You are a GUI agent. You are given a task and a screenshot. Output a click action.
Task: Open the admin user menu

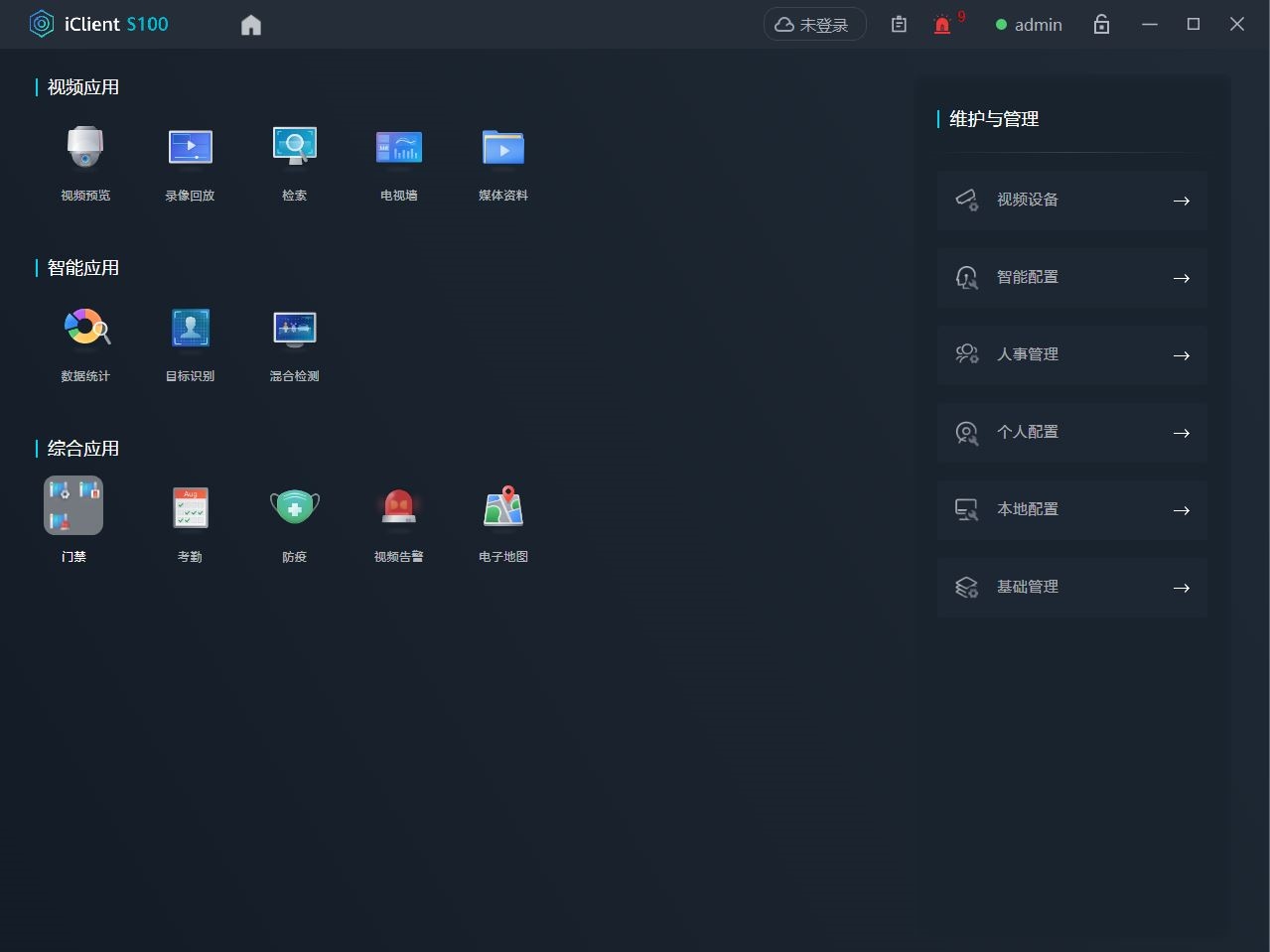[x=1030, y=25]
